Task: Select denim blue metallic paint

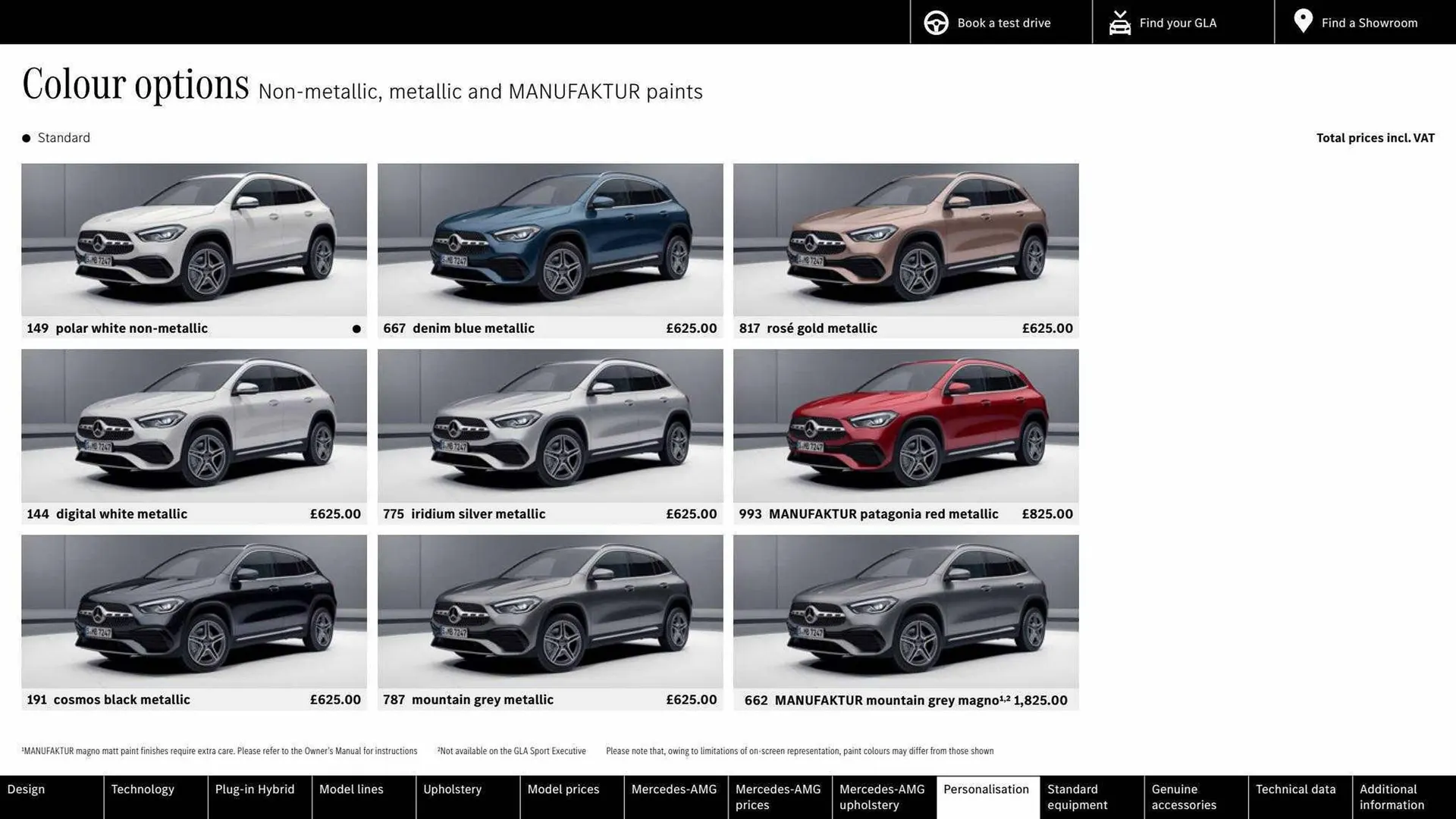Action: click(x=550, y=240)
